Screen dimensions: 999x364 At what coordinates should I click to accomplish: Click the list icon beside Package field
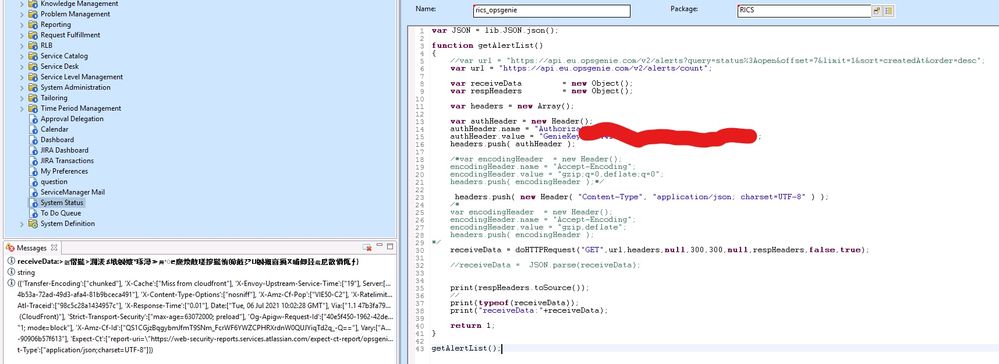(888, 11)
